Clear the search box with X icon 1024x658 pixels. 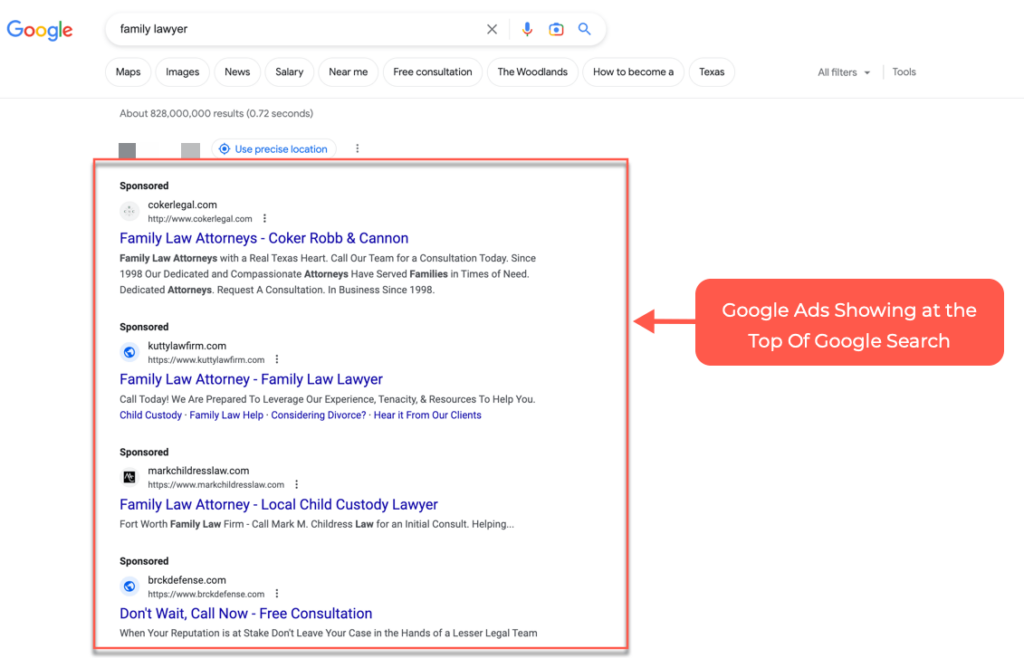click(x=492, y=30)
